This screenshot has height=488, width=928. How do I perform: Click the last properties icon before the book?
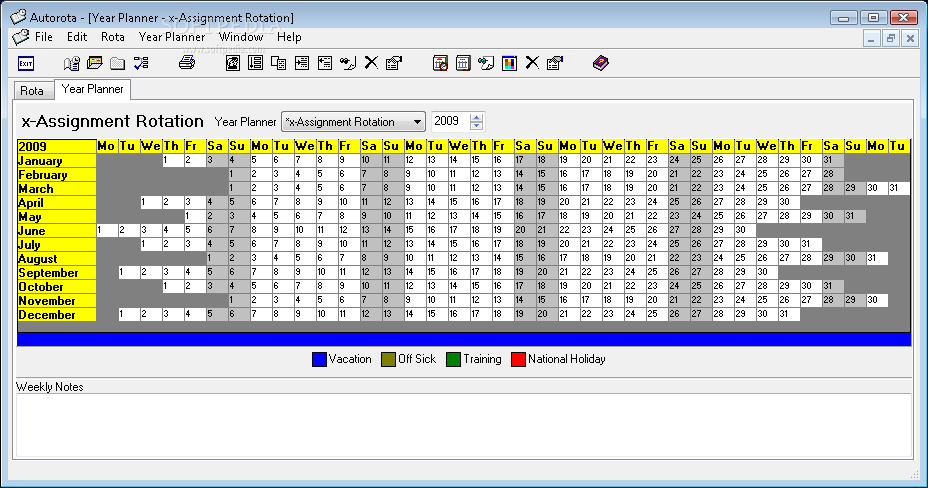pyautogui.click(x=555, y=63)
